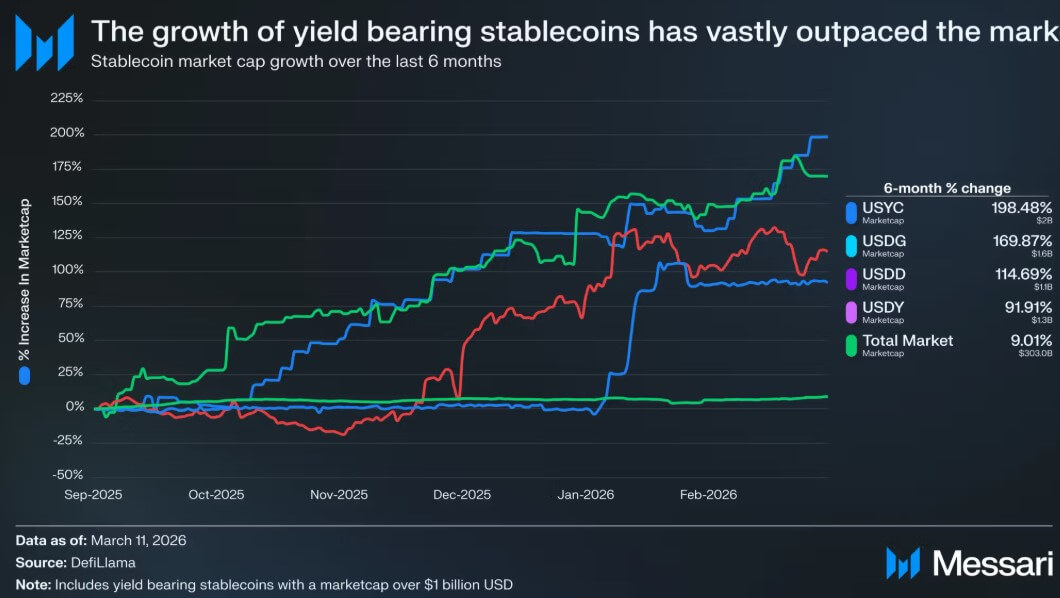Click the Sep-2025 x-axis label
Viewport: 1060px width, 598px height.
93,494
